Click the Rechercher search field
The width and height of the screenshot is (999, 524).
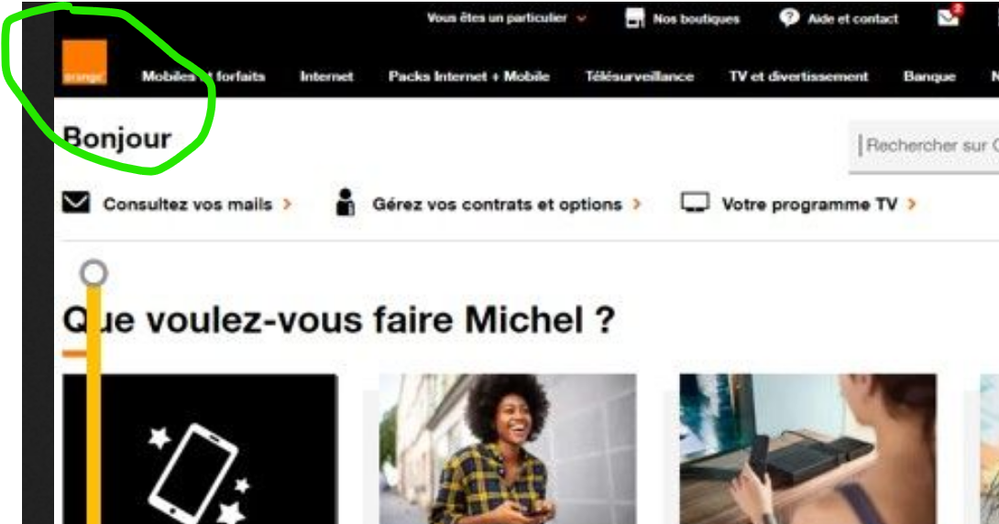924,146
